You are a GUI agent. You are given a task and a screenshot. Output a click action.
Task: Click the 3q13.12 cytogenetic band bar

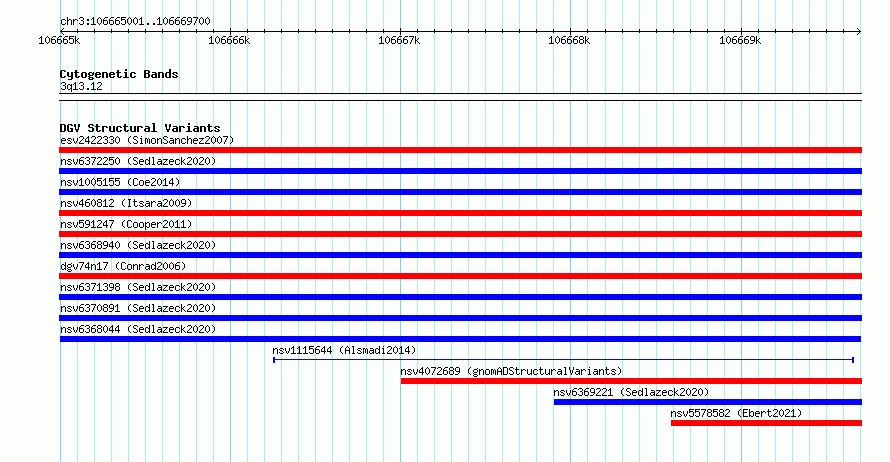(460, 97)
